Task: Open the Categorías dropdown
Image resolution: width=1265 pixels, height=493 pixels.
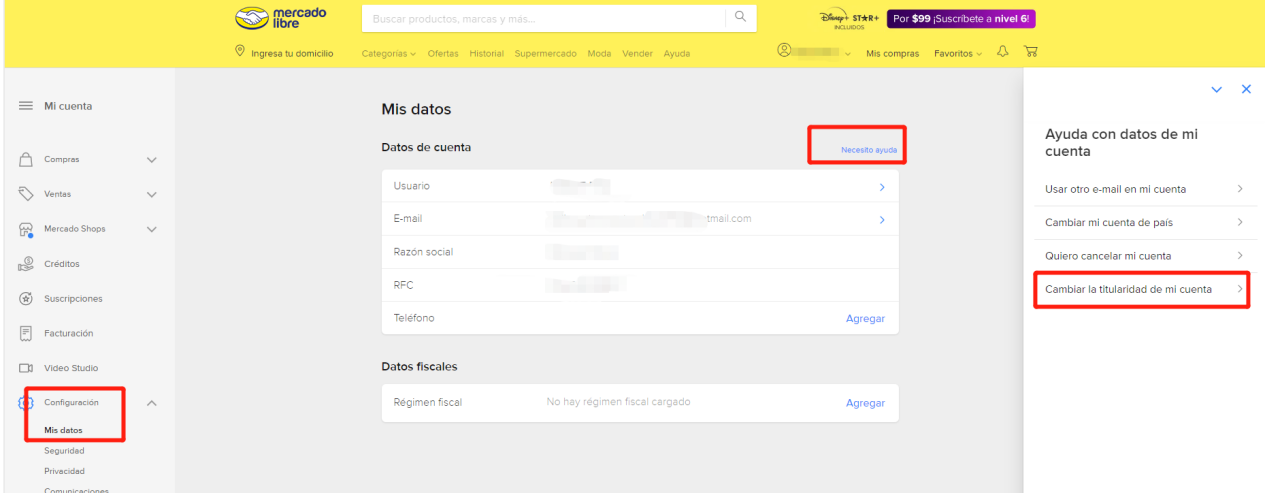Action: point(388,54)
